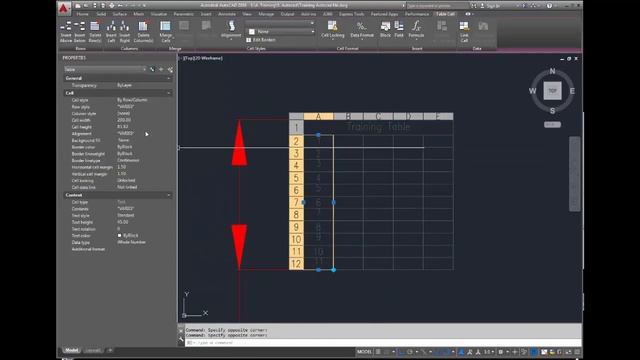Screen dimensions: 640x360
Task: Click Delete Row(s) tool
Action: tap(95, 32)
